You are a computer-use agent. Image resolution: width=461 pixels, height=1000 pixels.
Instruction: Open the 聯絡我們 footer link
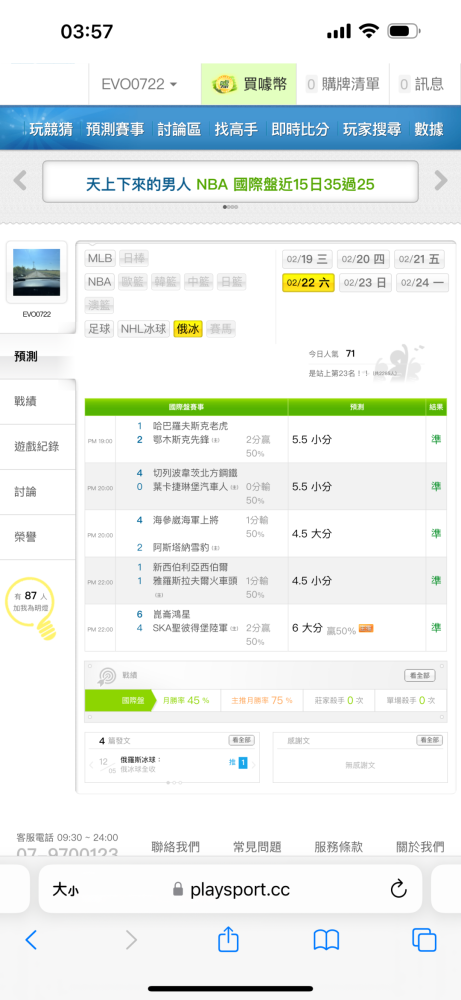point(175,847)
